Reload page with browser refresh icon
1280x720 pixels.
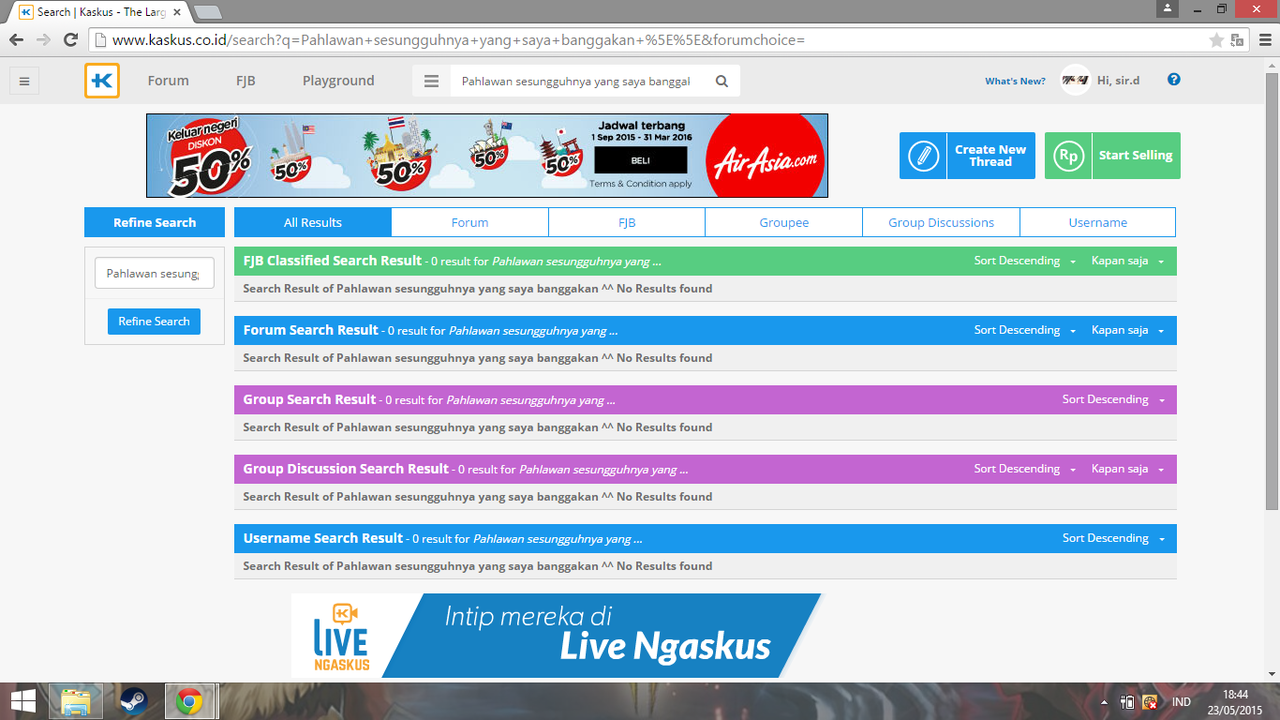pos(70,40)
